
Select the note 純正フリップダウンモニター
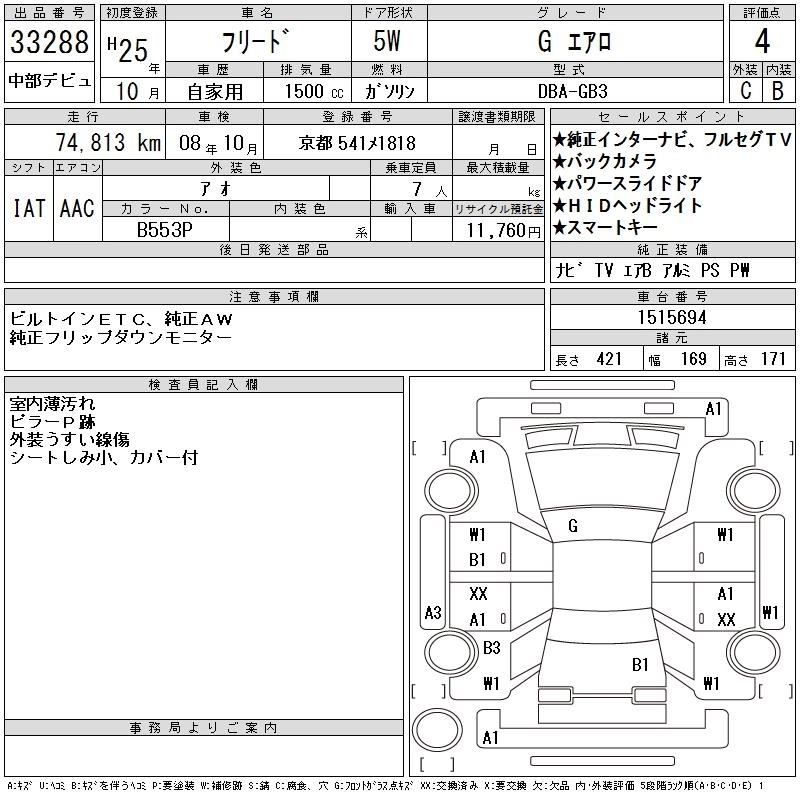120,337
